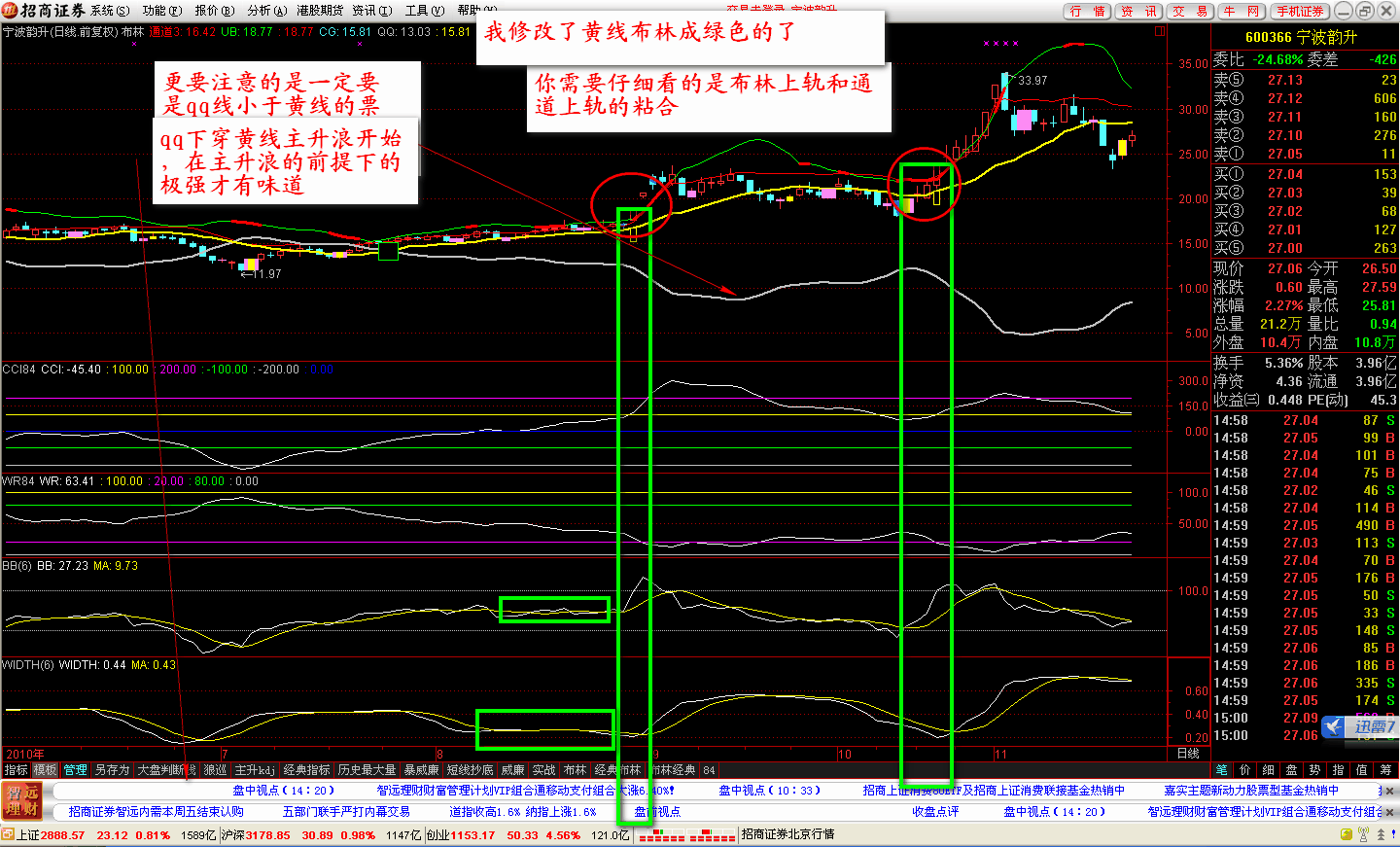This screenshot has height=847, width=1400.
Task: Close the upper news ticker bar
Action: (x=1389, y=791)
